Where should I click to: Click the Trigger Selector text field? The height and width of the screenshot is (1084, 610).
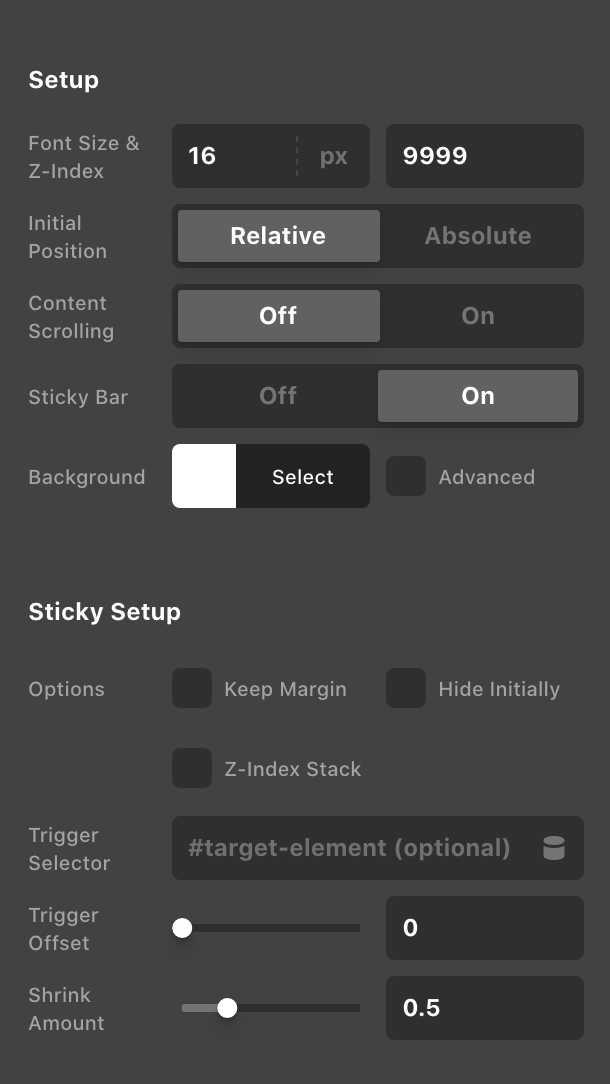[350, 848]
